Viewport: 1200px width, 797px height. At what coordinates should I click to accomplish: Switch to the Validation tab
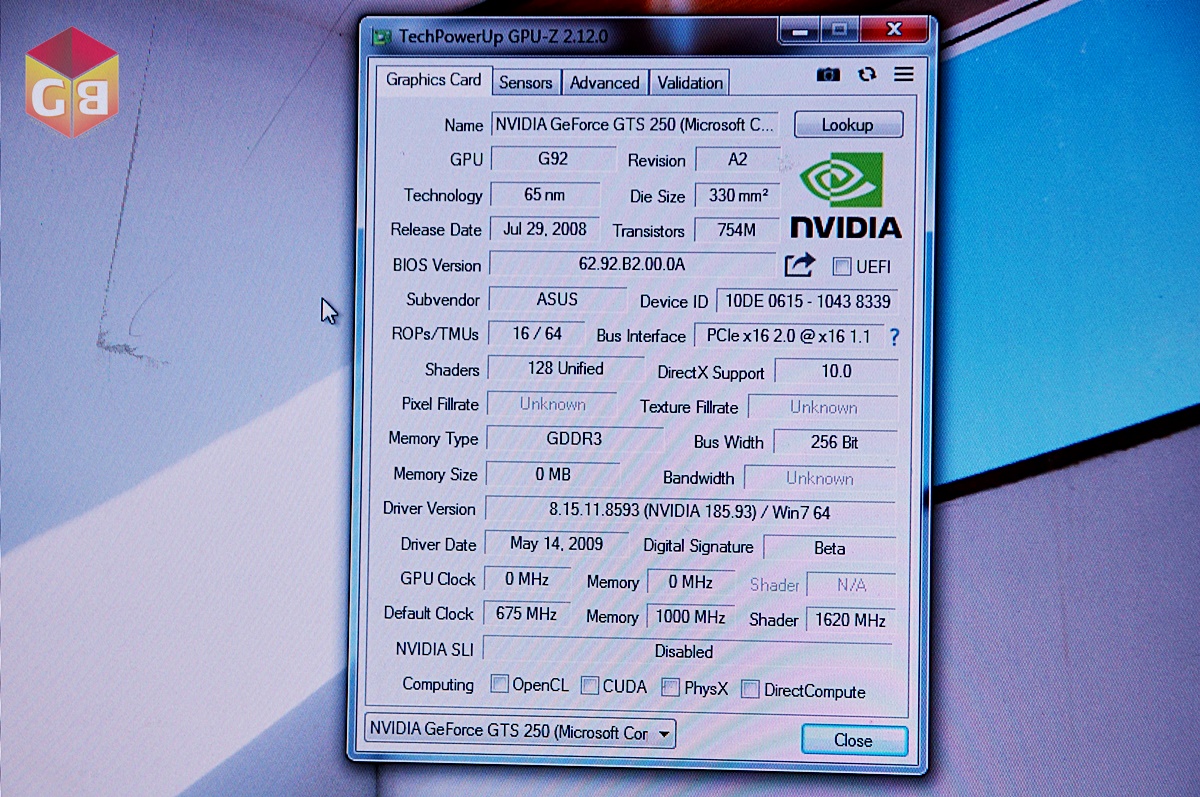[690, 83]
